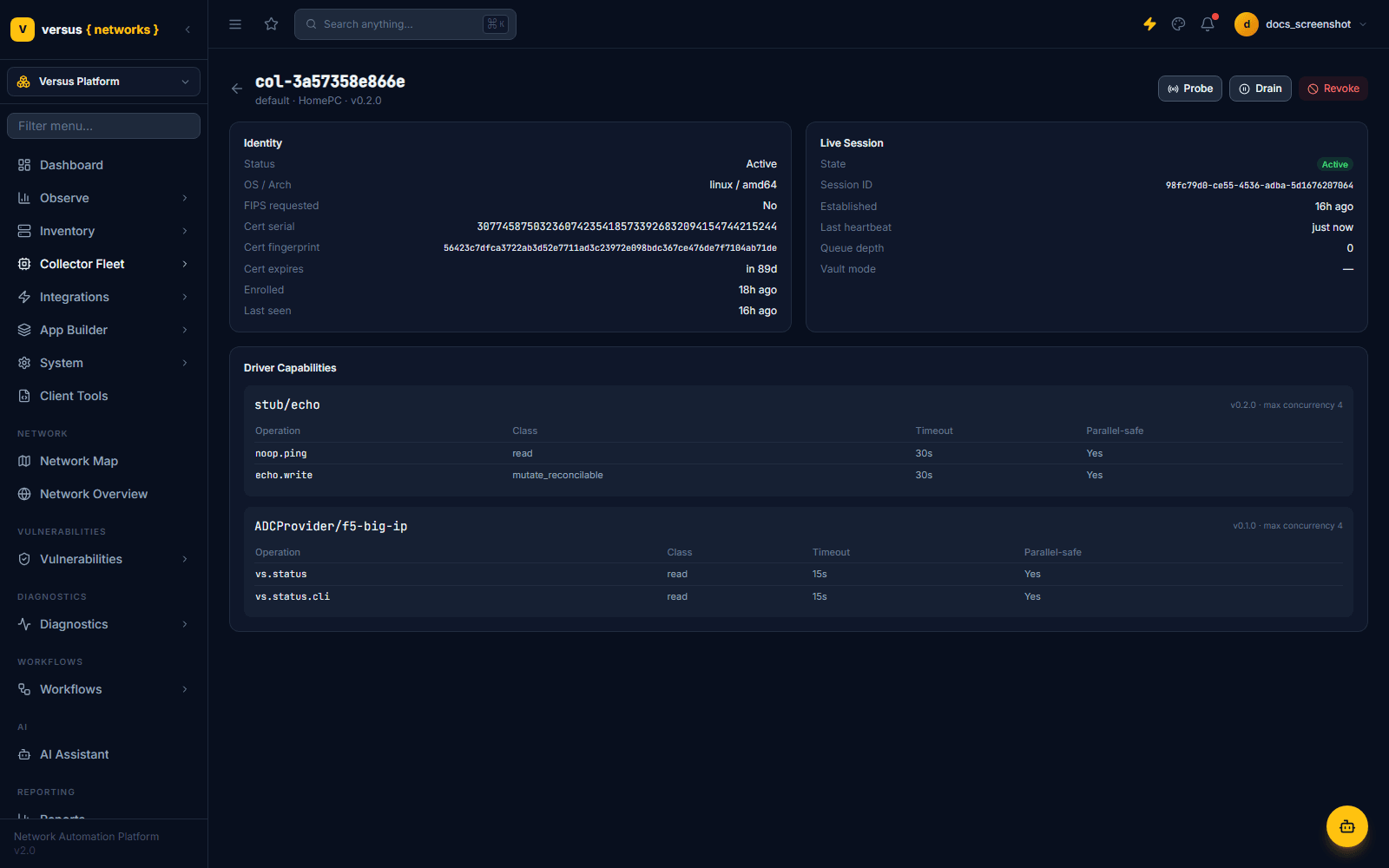
Task: Click the star favorite icon
Action: point(272,24)
